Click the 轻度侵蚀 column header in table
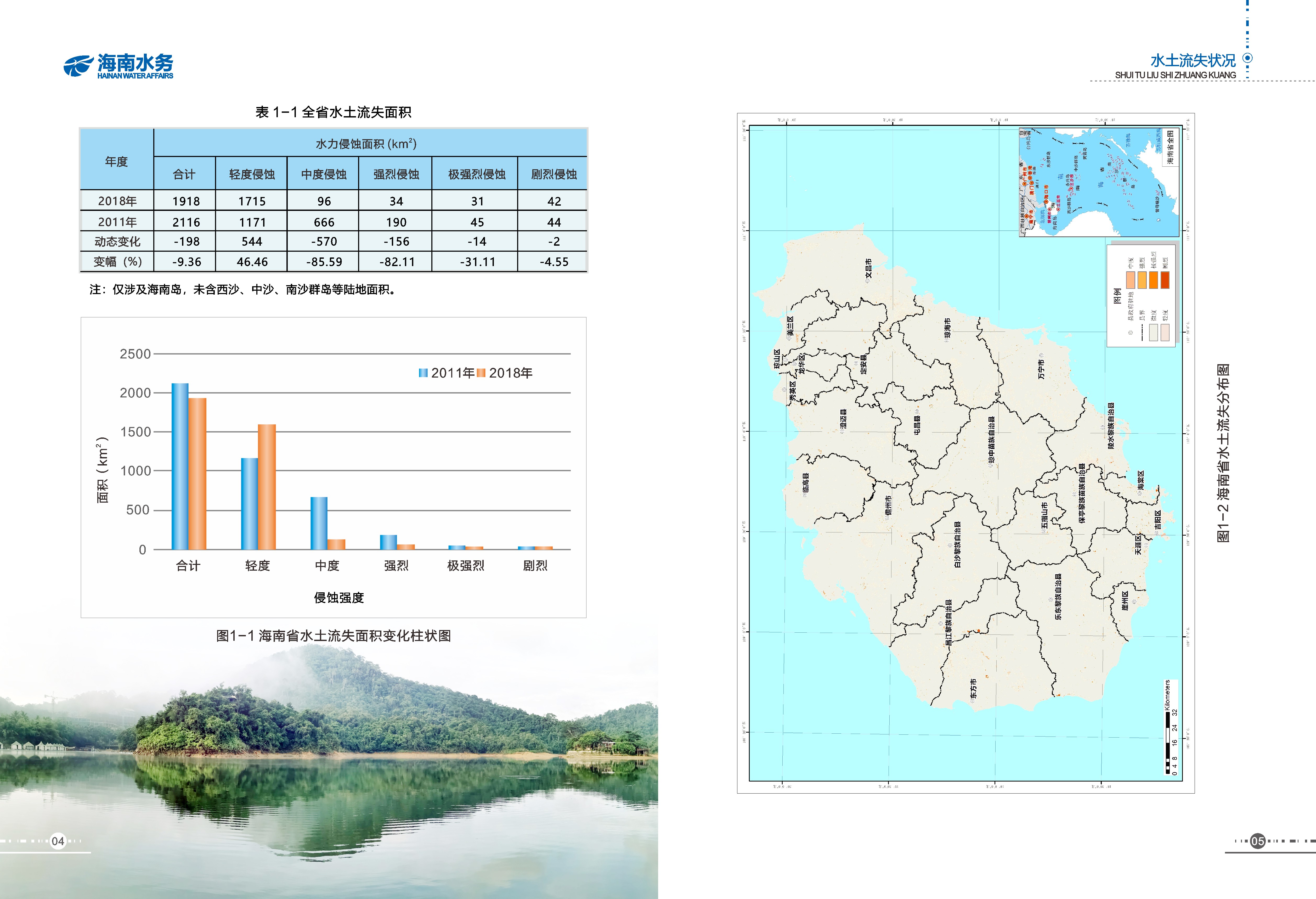The image size is (1316, 899). [x=251, y=175]
